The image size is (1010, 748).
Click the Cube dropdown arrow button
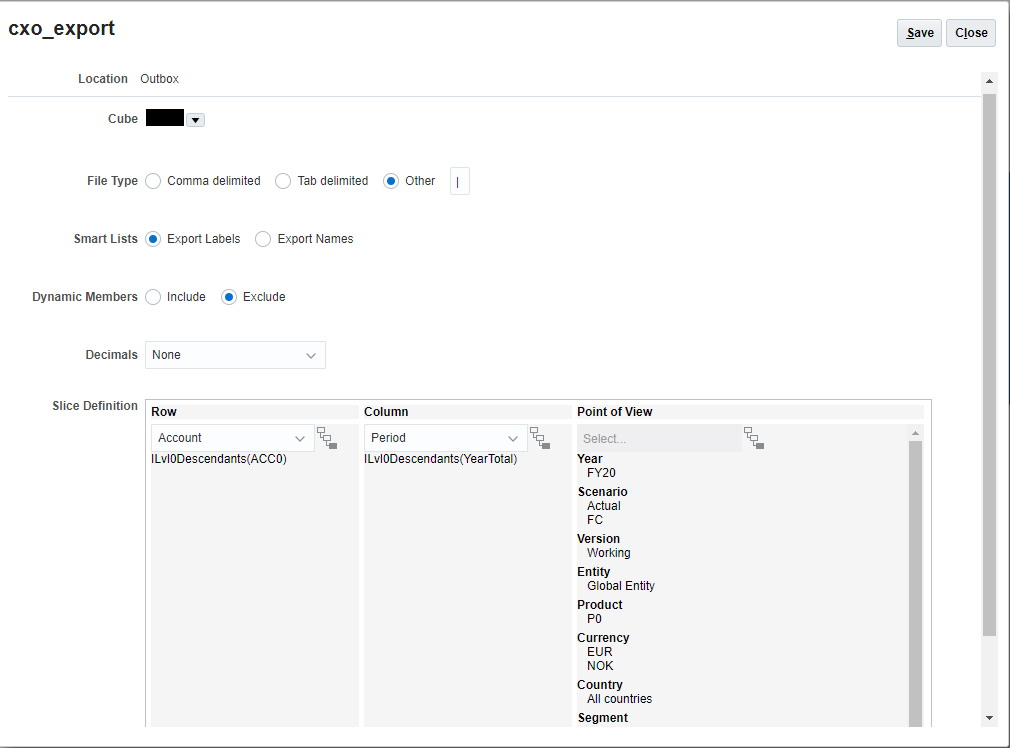point(195,120)
